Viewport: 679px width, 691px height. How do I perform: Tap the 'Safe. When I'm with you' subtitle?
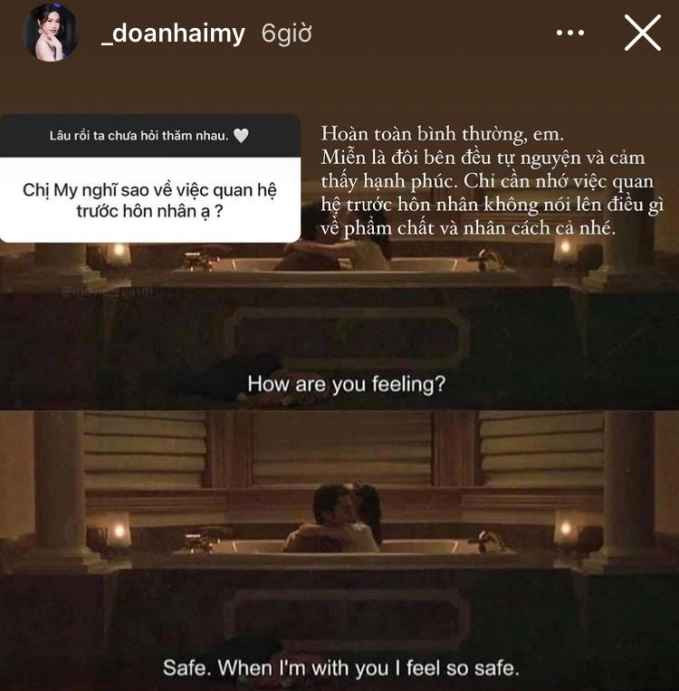(x=341, y=668)
